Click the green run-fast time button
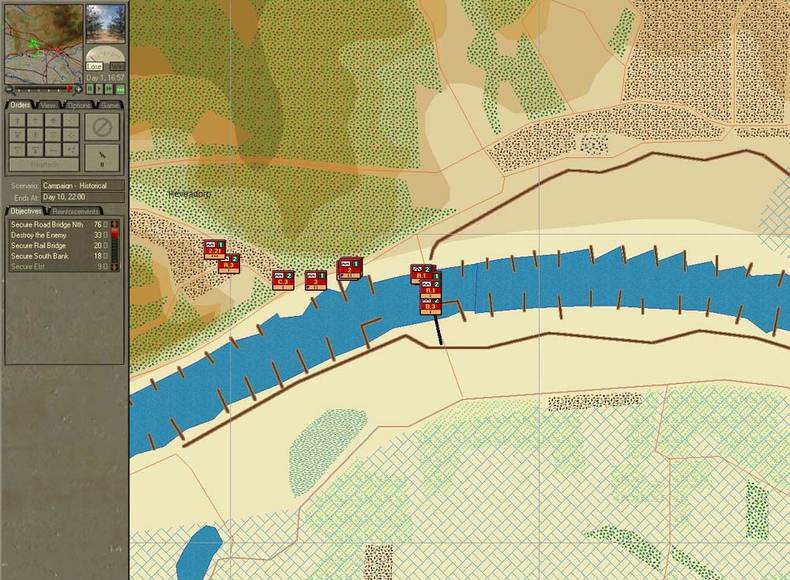790x580 pixels. click(120, 88)
